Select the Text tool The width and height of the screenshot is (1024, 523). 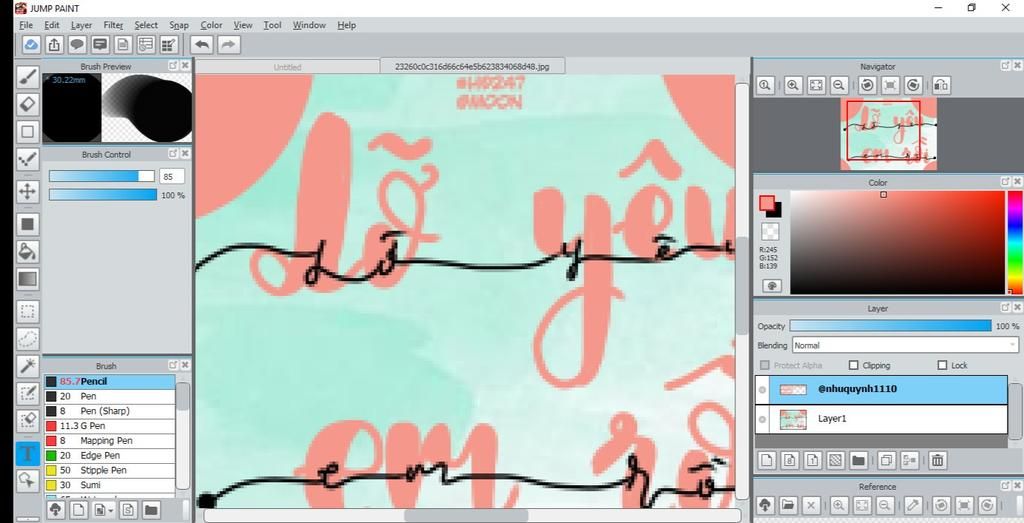pyautogui.click(x=27, y=453)
